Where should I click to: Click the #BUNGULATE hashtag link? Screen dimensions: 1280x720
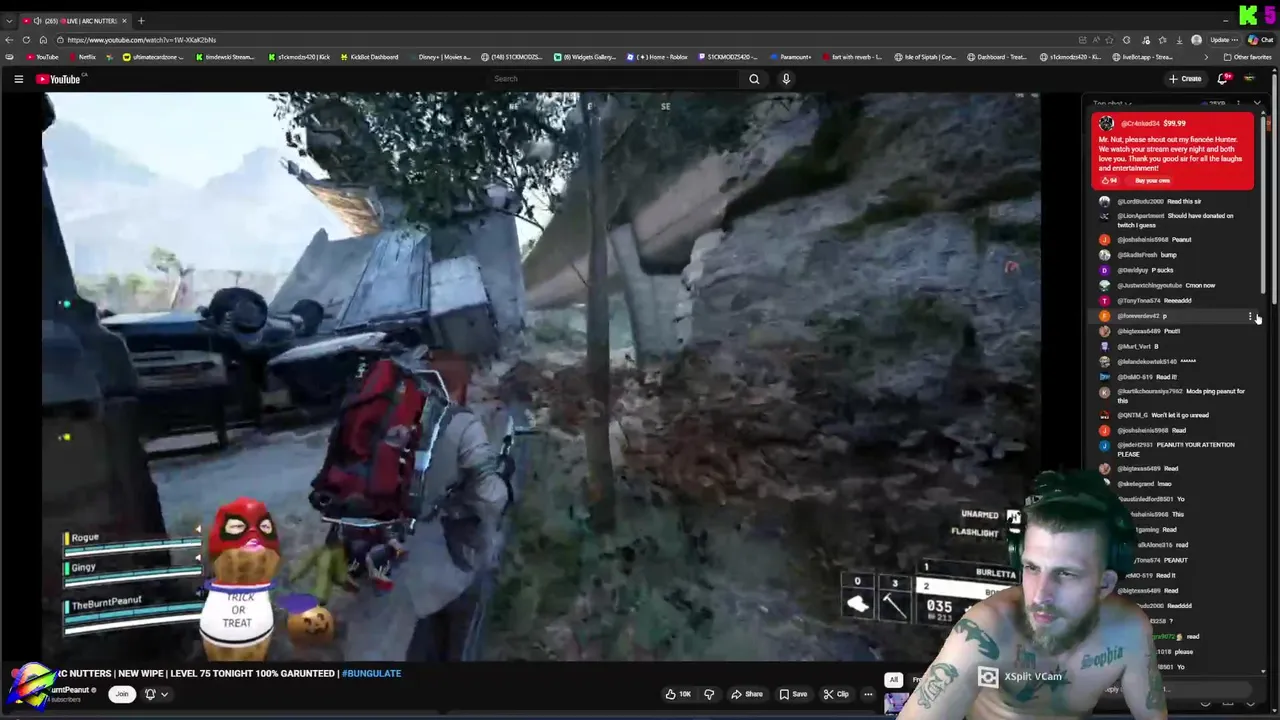[371, 673]
